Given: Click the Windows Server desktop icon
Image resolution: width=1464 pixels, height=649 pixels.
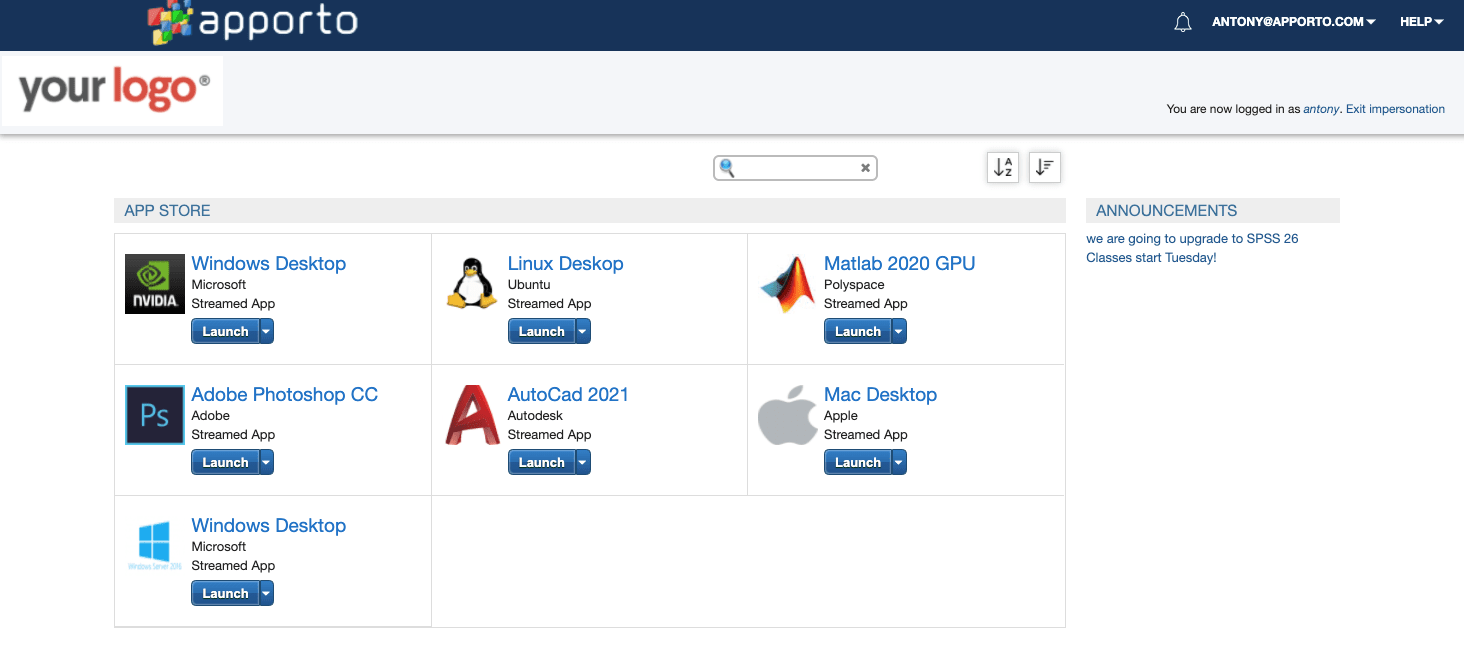Looking at the screenshot, I should (154, 546).
